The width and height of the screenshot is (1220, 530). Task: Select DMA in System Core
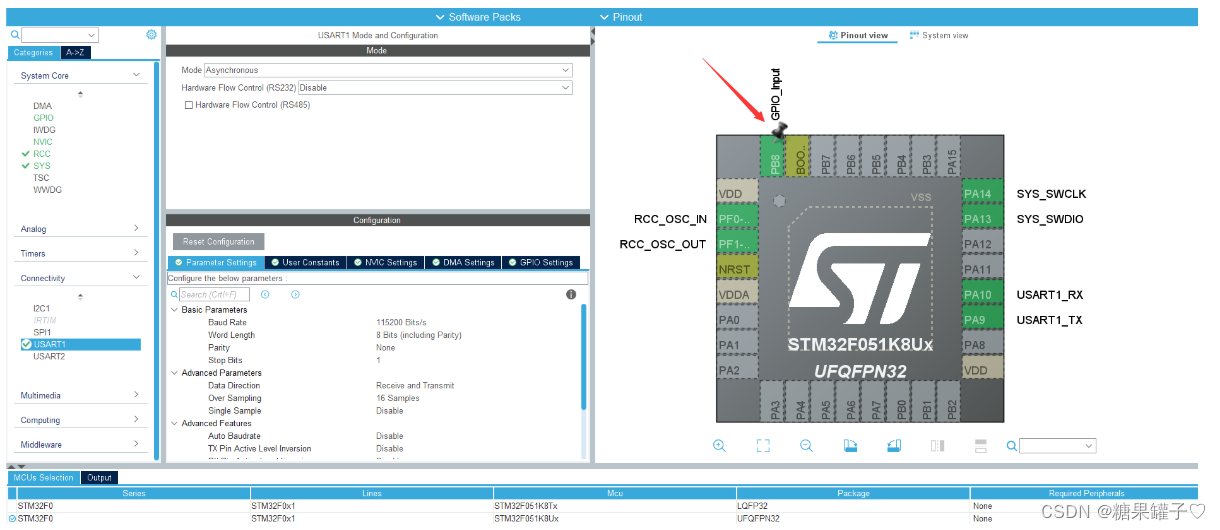(42, 106)
